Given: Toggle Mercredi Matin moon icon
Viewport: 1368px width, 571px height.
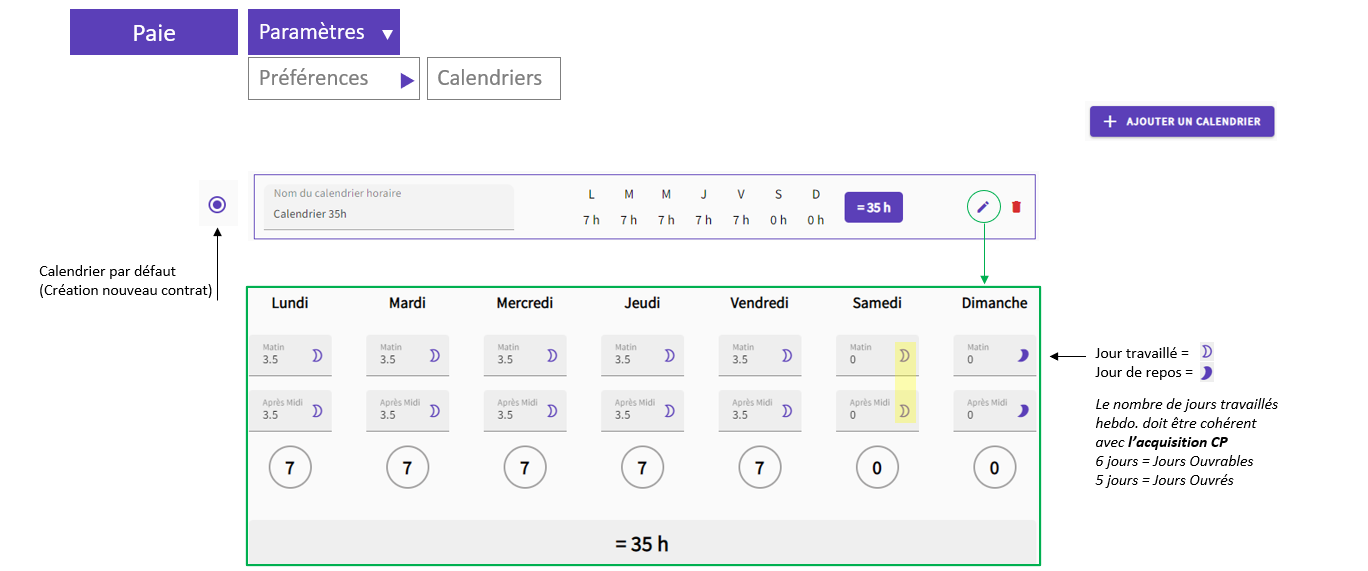Looking at the screenshot, I should click(552, 355).
